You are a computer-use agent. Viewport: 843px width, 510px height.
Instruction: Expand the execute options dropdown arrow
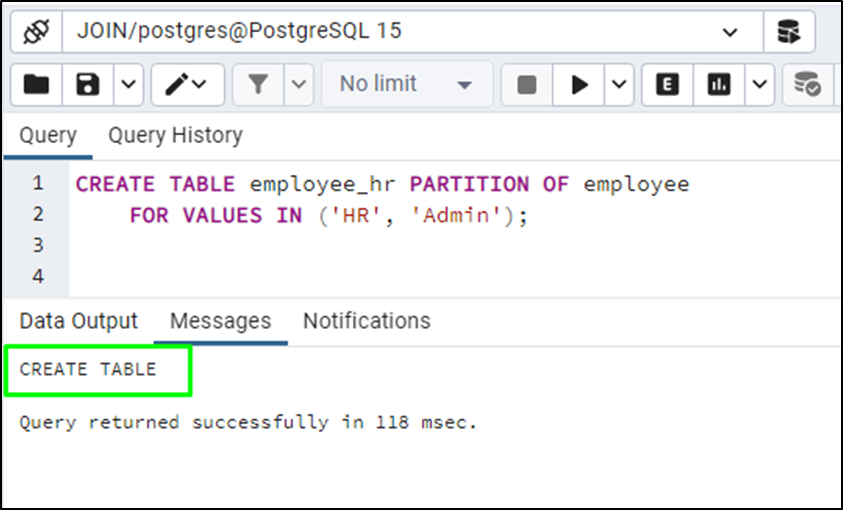(619, 84)
